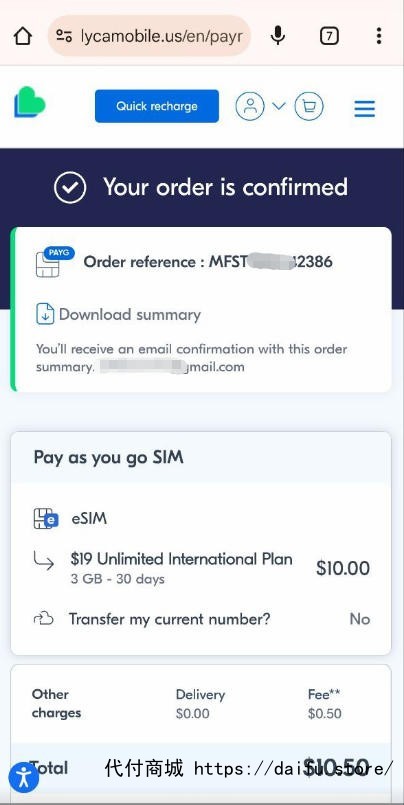Click the $19 Unlimited International Plan text
This screenshot has height=805, width=404.
pos(182,559)
